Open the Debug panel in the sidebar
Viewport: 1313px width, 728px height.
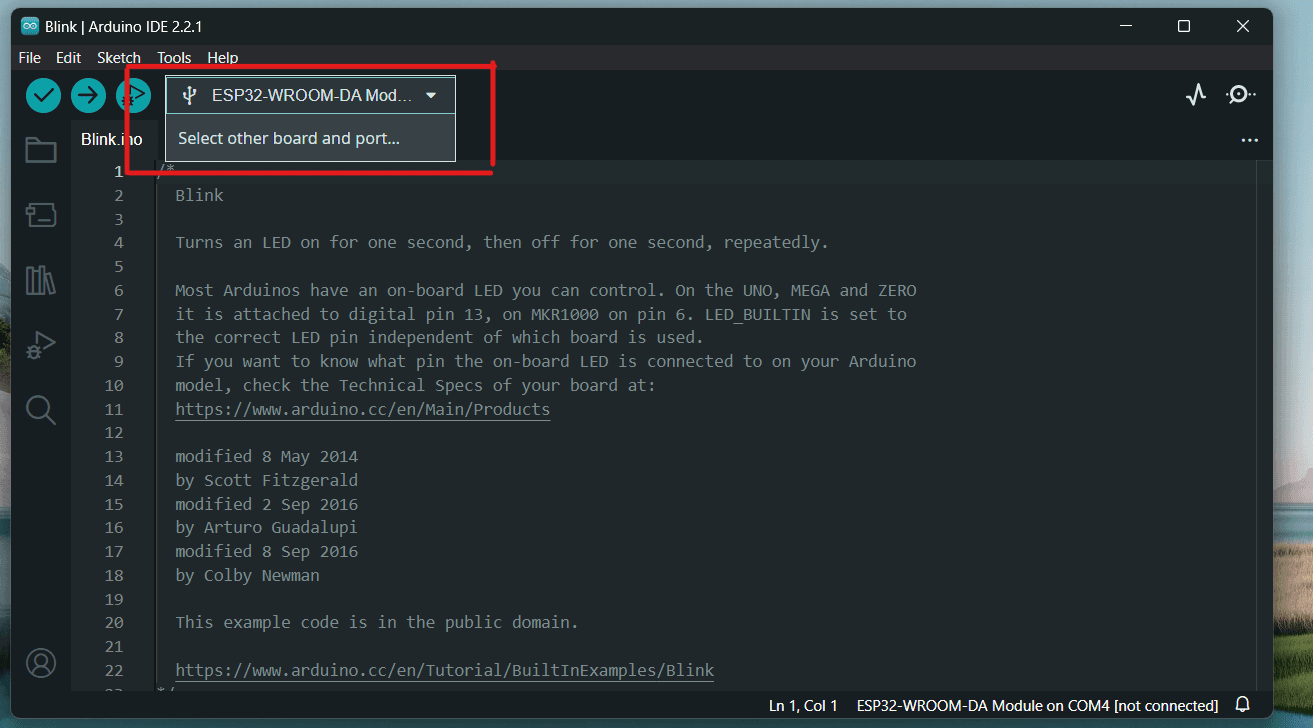click(41, 345)
